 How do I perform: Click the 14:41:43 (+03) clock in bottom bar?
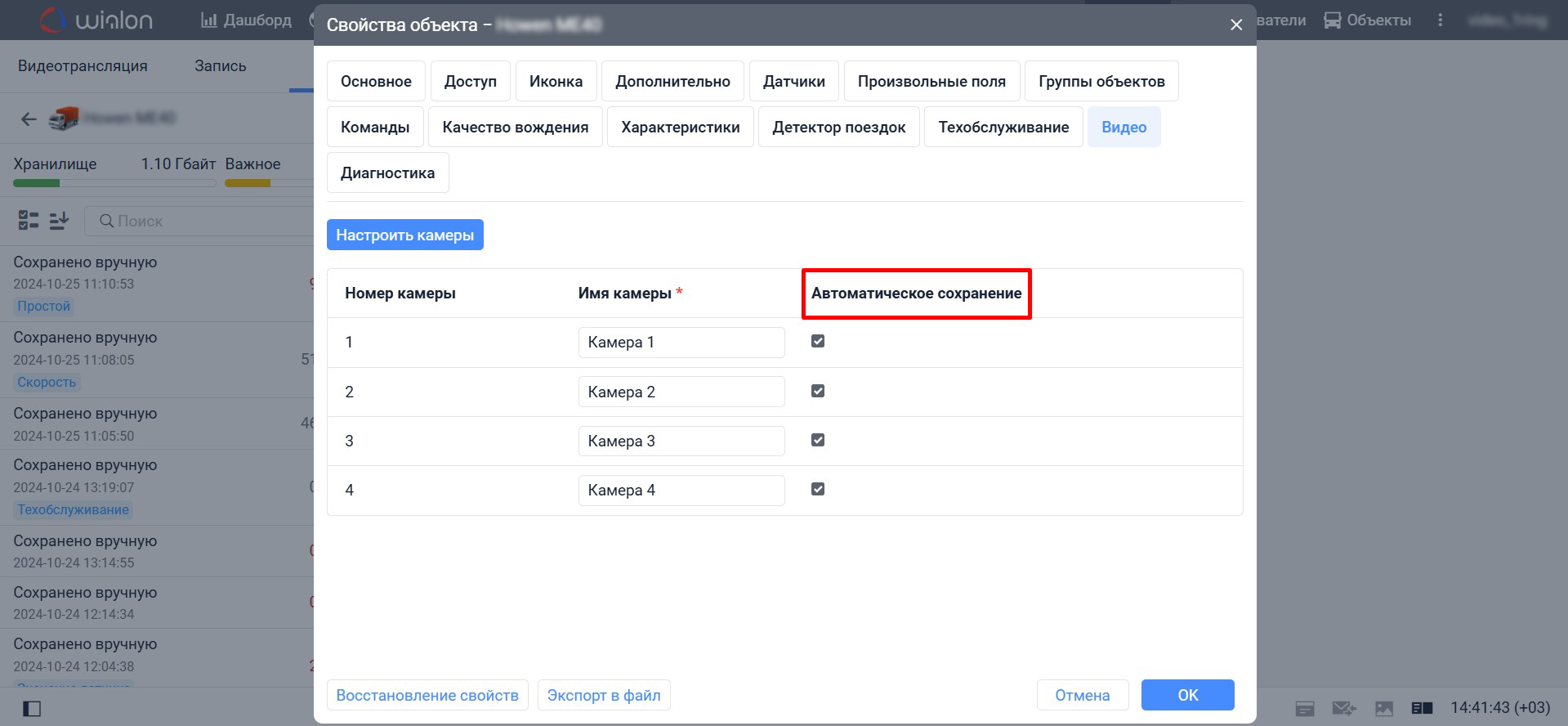tap(1500, 708)
